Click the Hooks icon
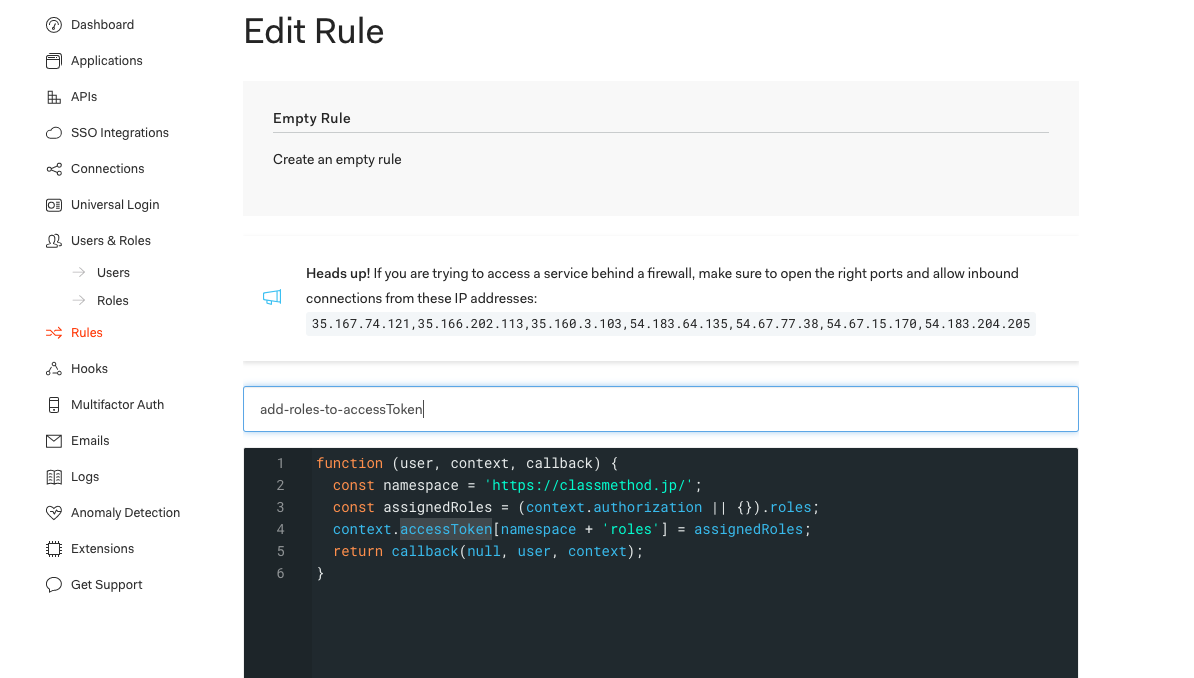The width and height of the screenshot is (1194, 678). 53,369
